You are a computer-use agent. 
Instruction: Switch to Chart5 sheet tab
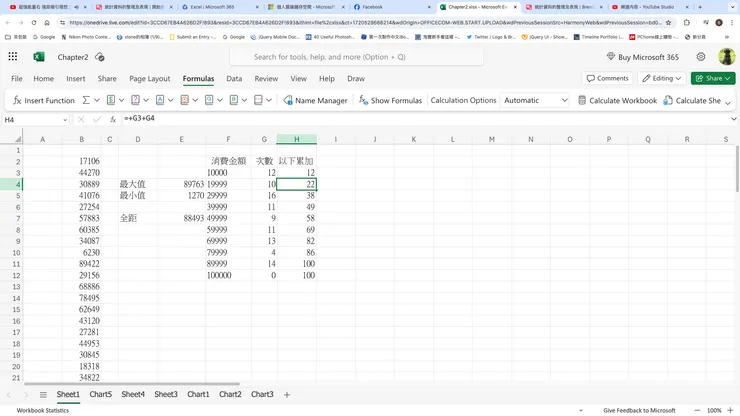pos(101,394)
